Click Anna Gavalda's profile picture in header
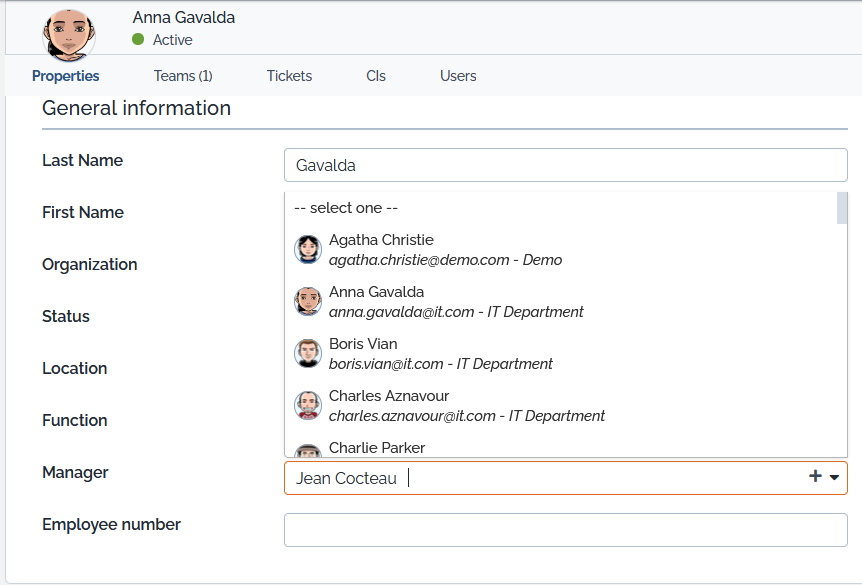The image size is (862, 585). pos(69,33)
